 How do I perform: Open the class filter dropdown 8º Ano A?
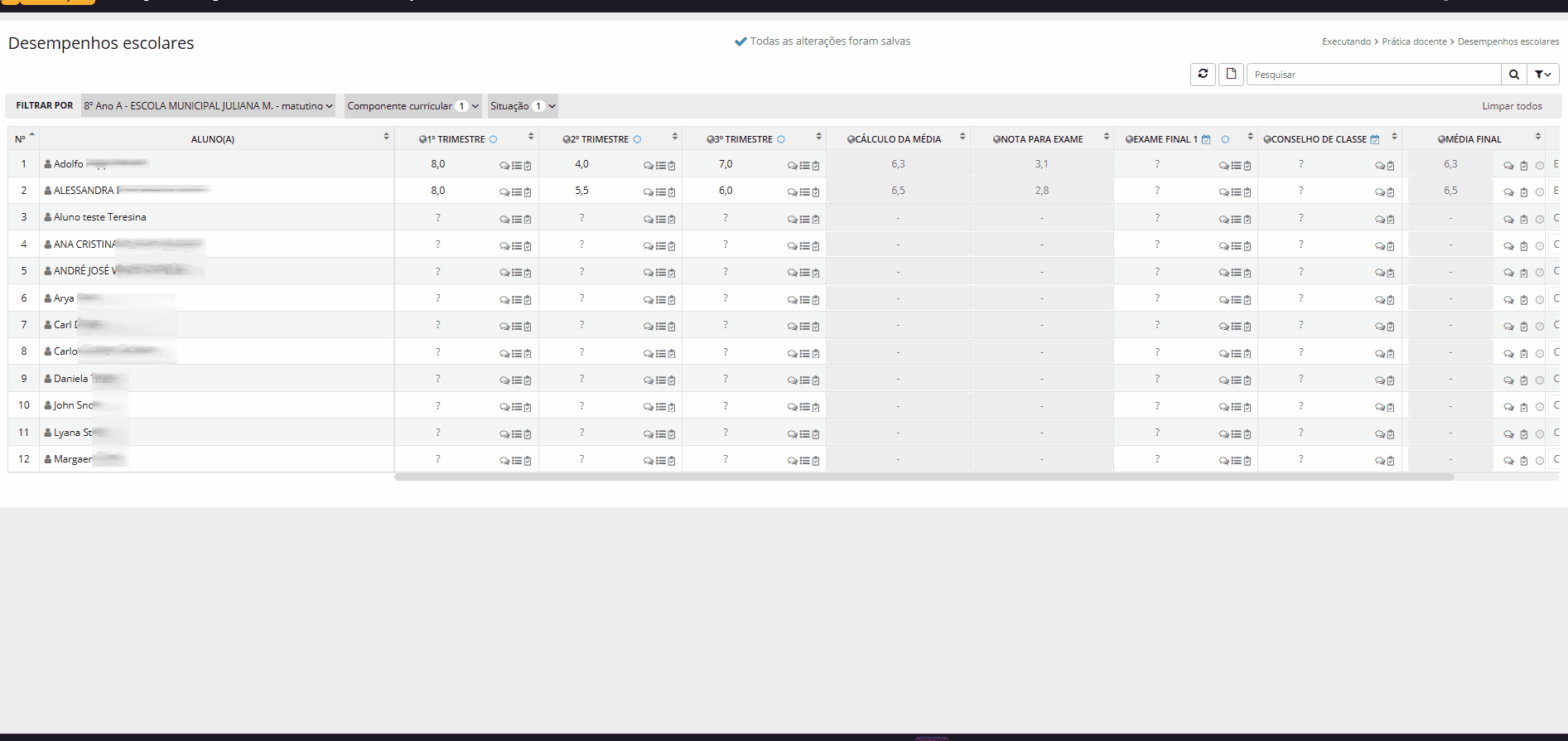208,106
